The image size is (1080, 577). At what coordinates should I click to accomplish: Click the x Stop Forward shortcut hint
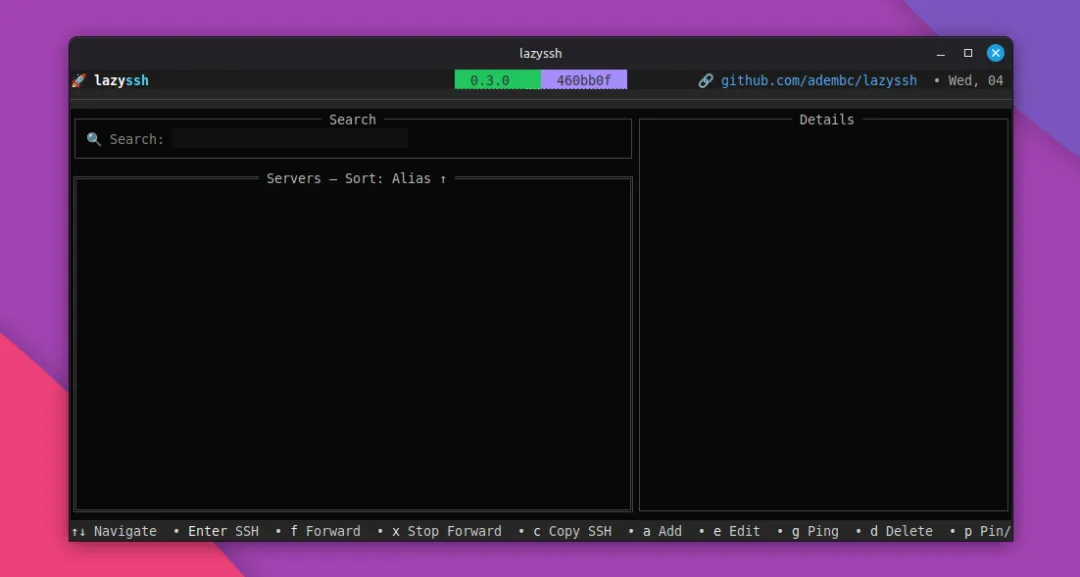[447, 531]
